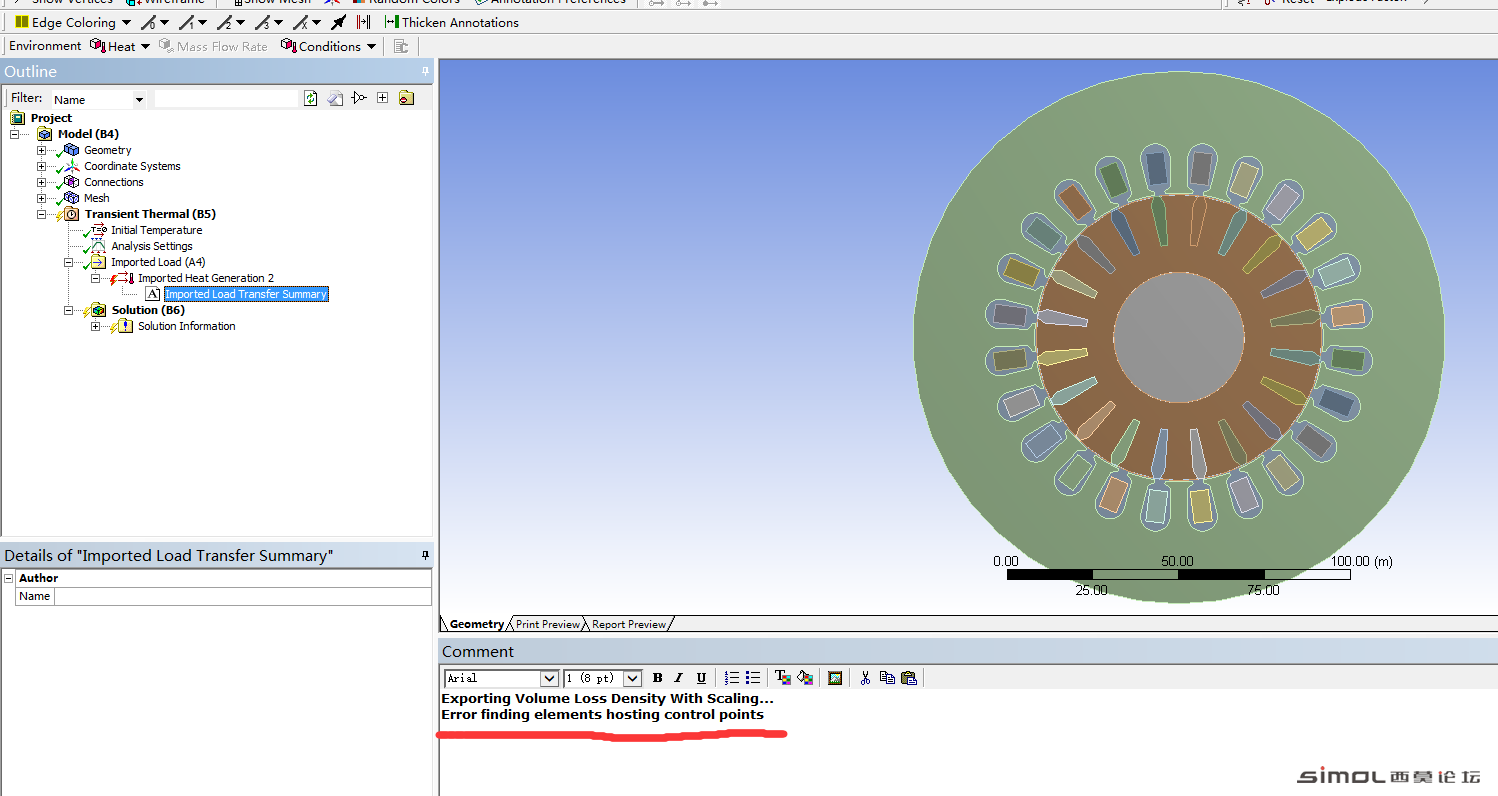Click the cut scissors icon in Comment

[x=865, y=678]
